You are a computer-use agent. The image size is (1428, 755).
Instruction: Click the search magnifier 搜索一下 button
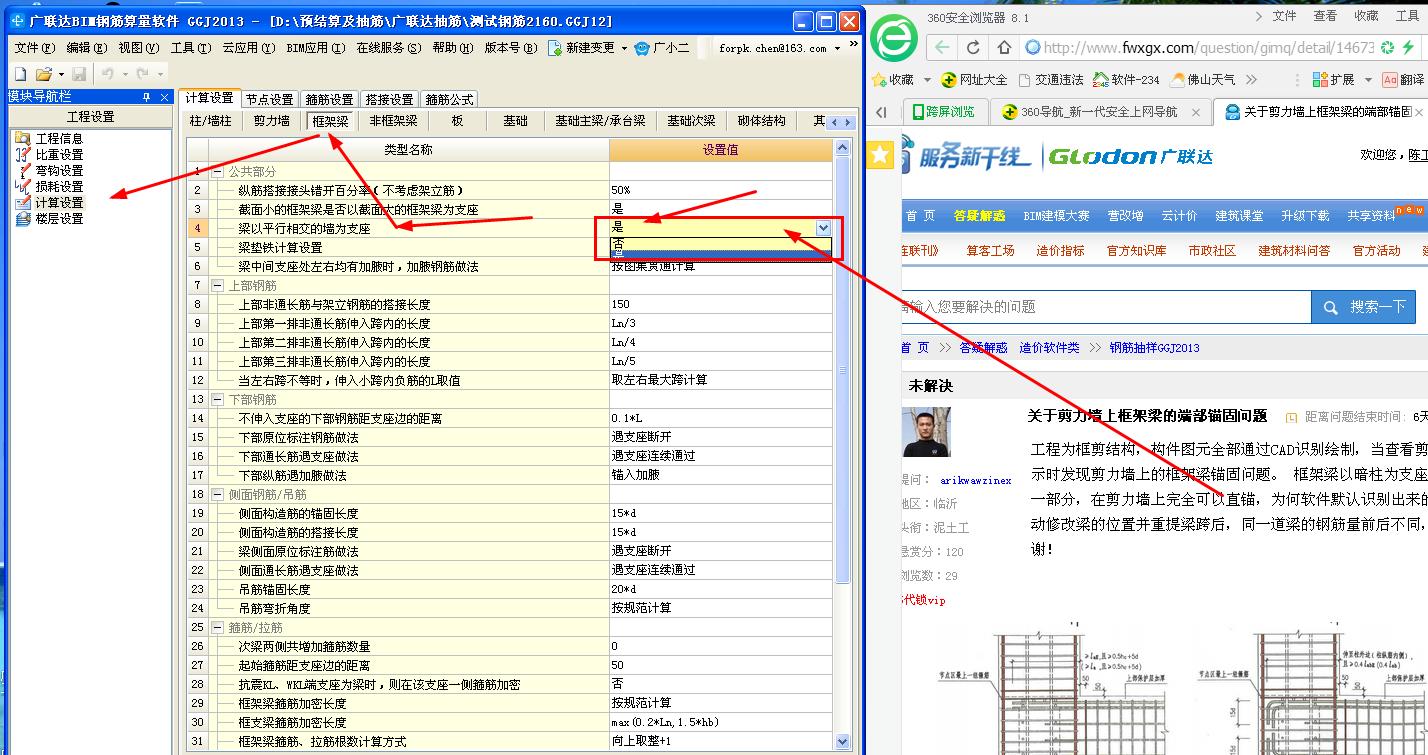[1363, 307]
